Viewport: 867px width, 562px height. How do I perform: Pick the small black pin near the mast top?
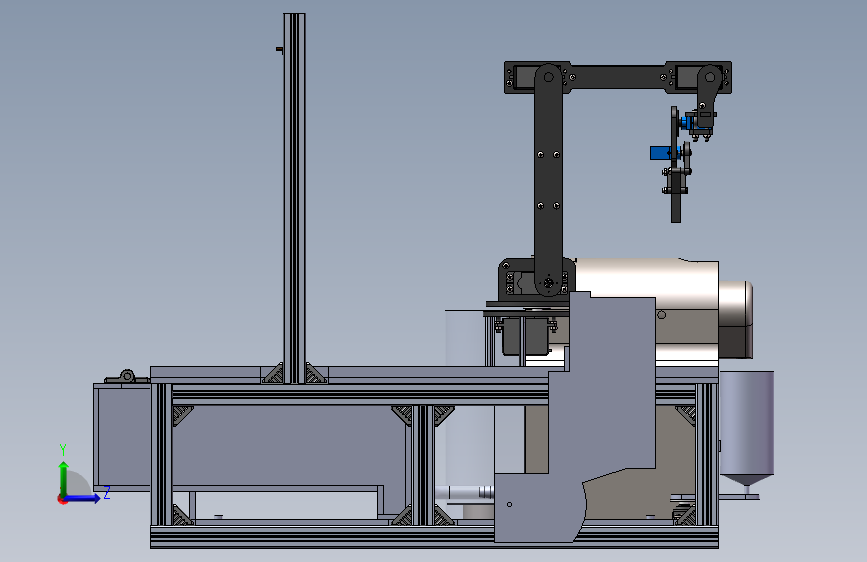point(279,50)
